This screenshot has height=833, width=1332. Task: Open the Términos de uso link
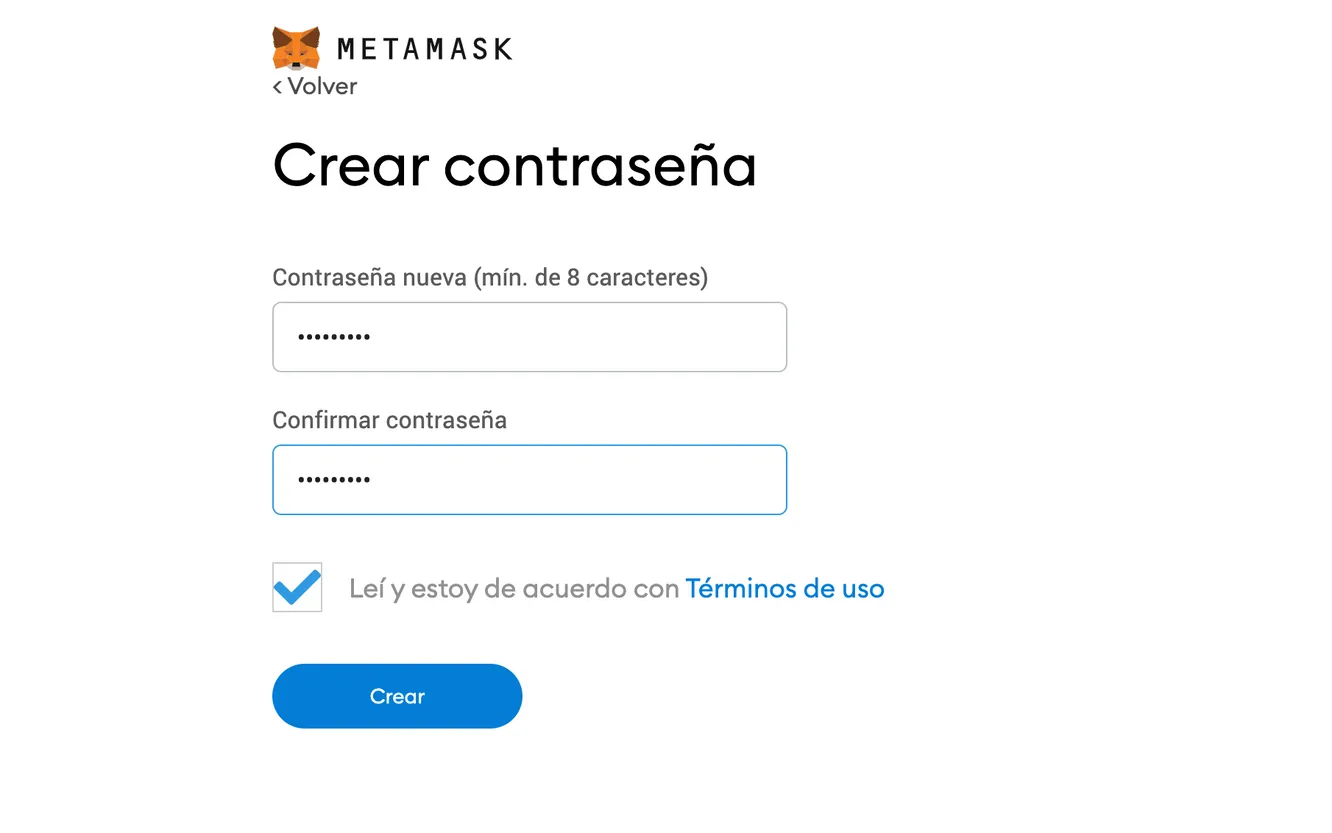[784, 588]
